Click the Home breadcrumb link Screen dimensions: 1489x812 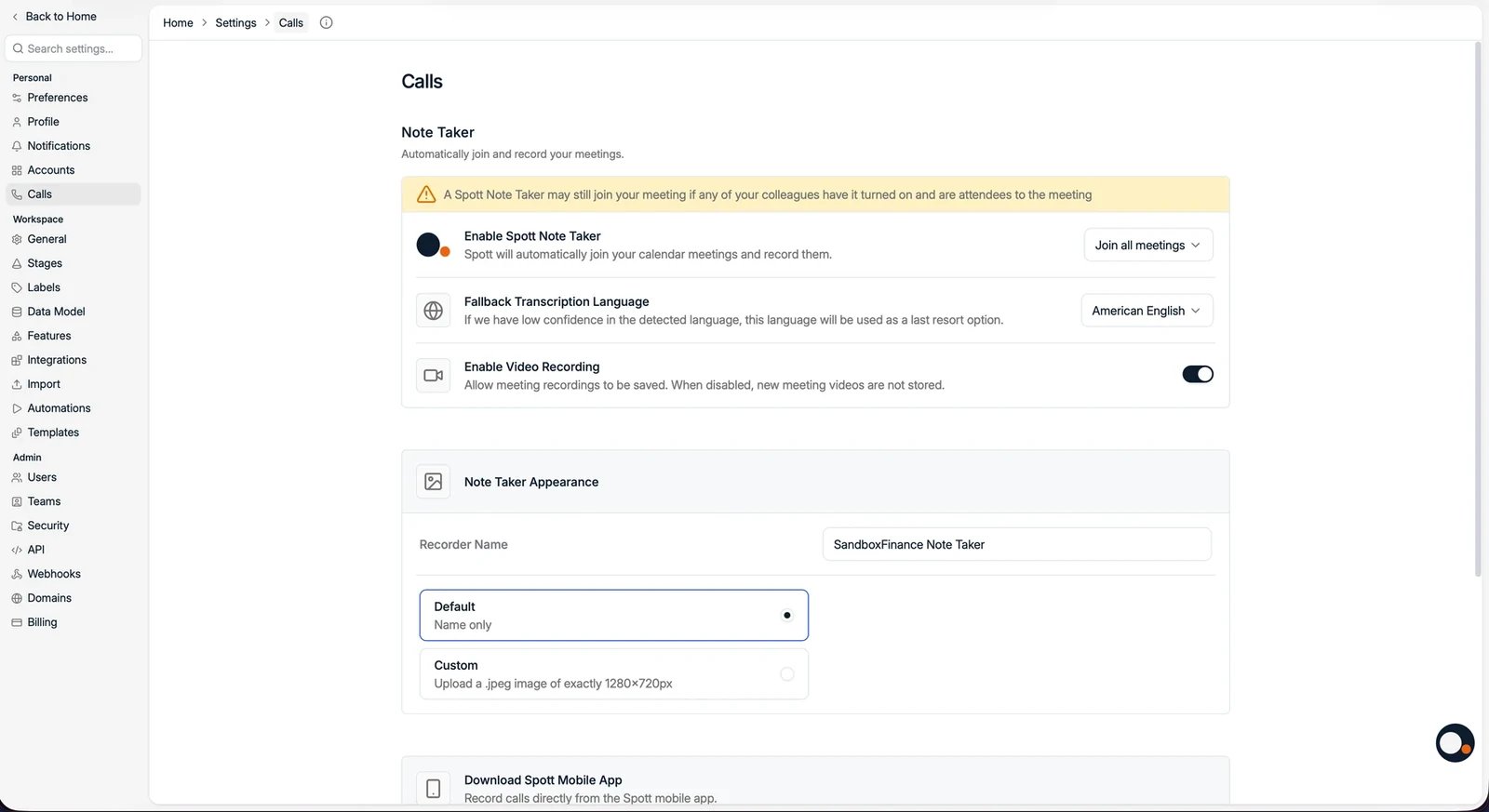[178, 22]
